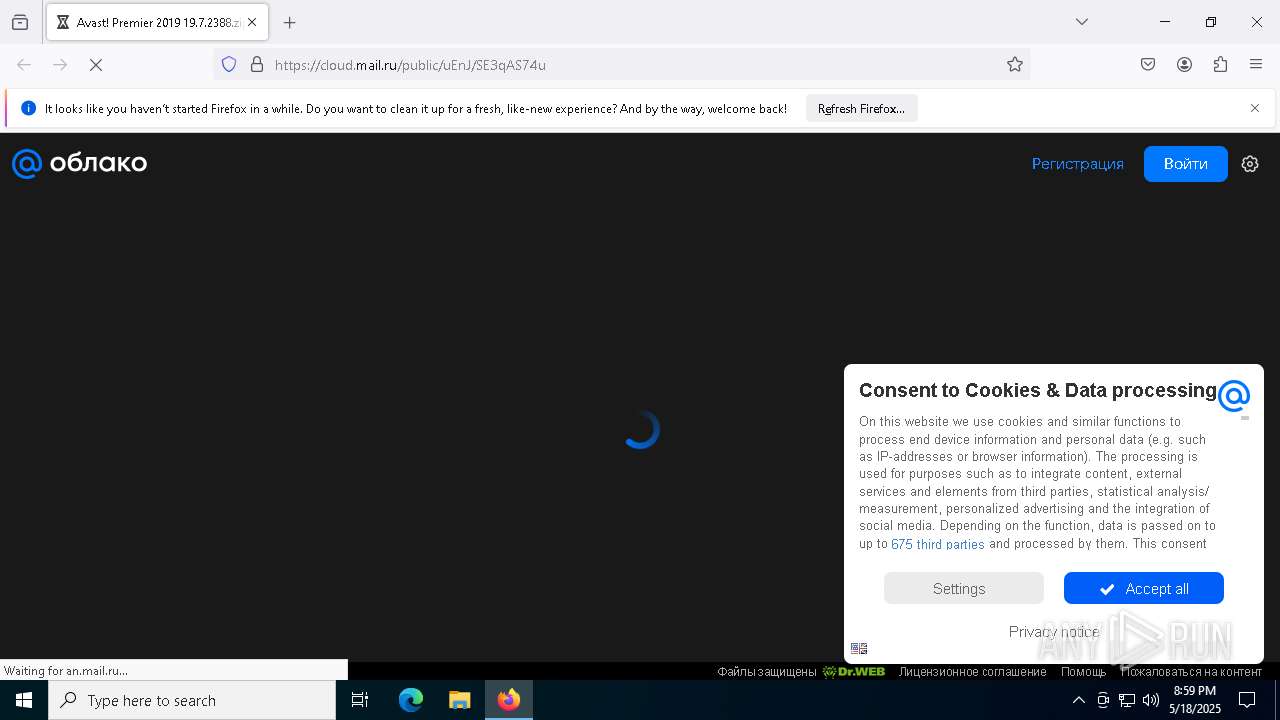The width and height of the screenshot is (1280, 720).
Task: Open Firefox View icon in the tab bar
Action: [x=20, y=22]
